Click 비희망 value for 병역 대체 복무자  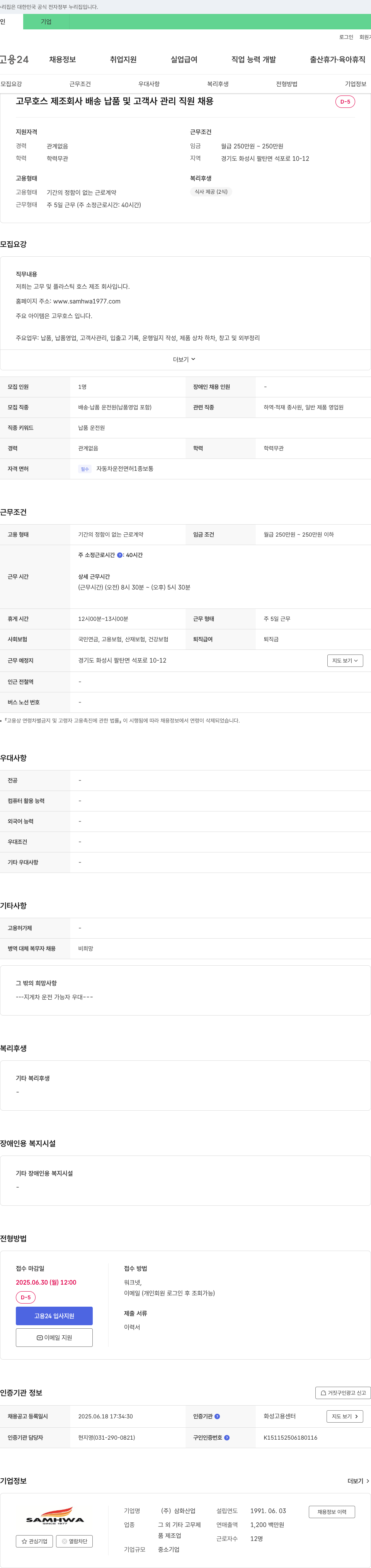point(86,948)
